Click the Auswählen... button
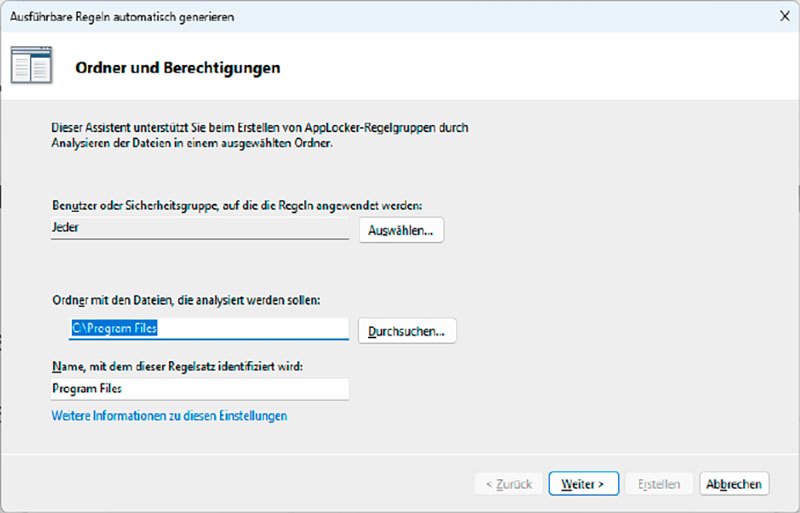Image resolution: width=800 pixels, height=513 pixels. (x=400, y=230)
